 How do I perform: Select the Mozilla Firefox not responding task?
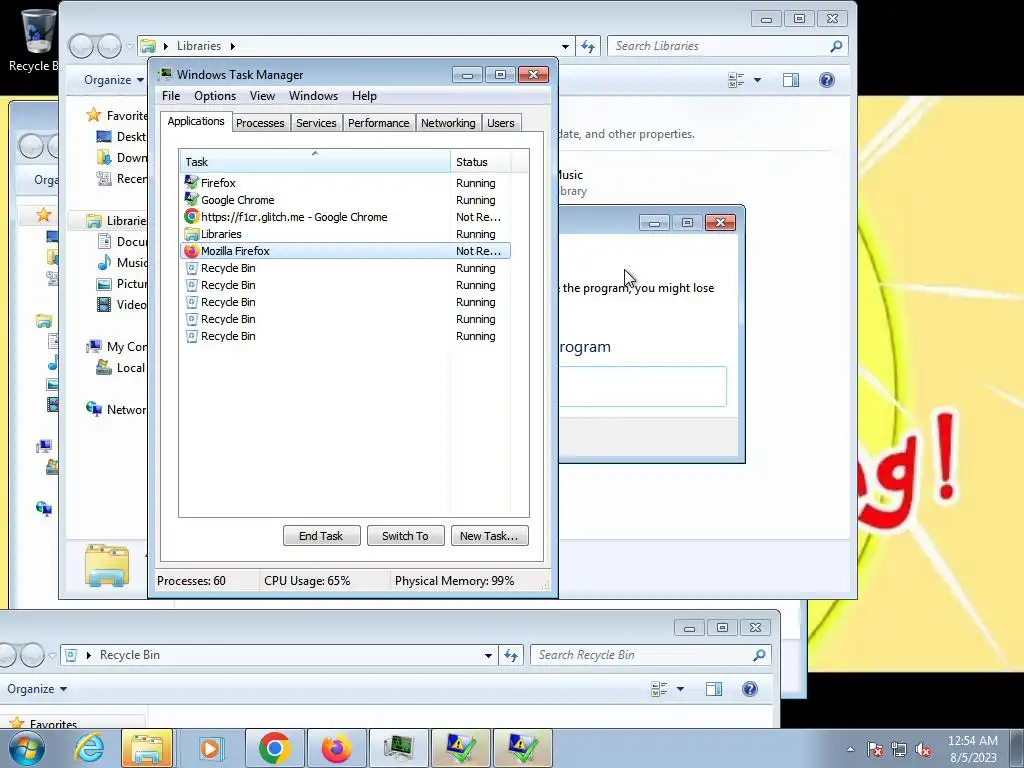(345, 251)
